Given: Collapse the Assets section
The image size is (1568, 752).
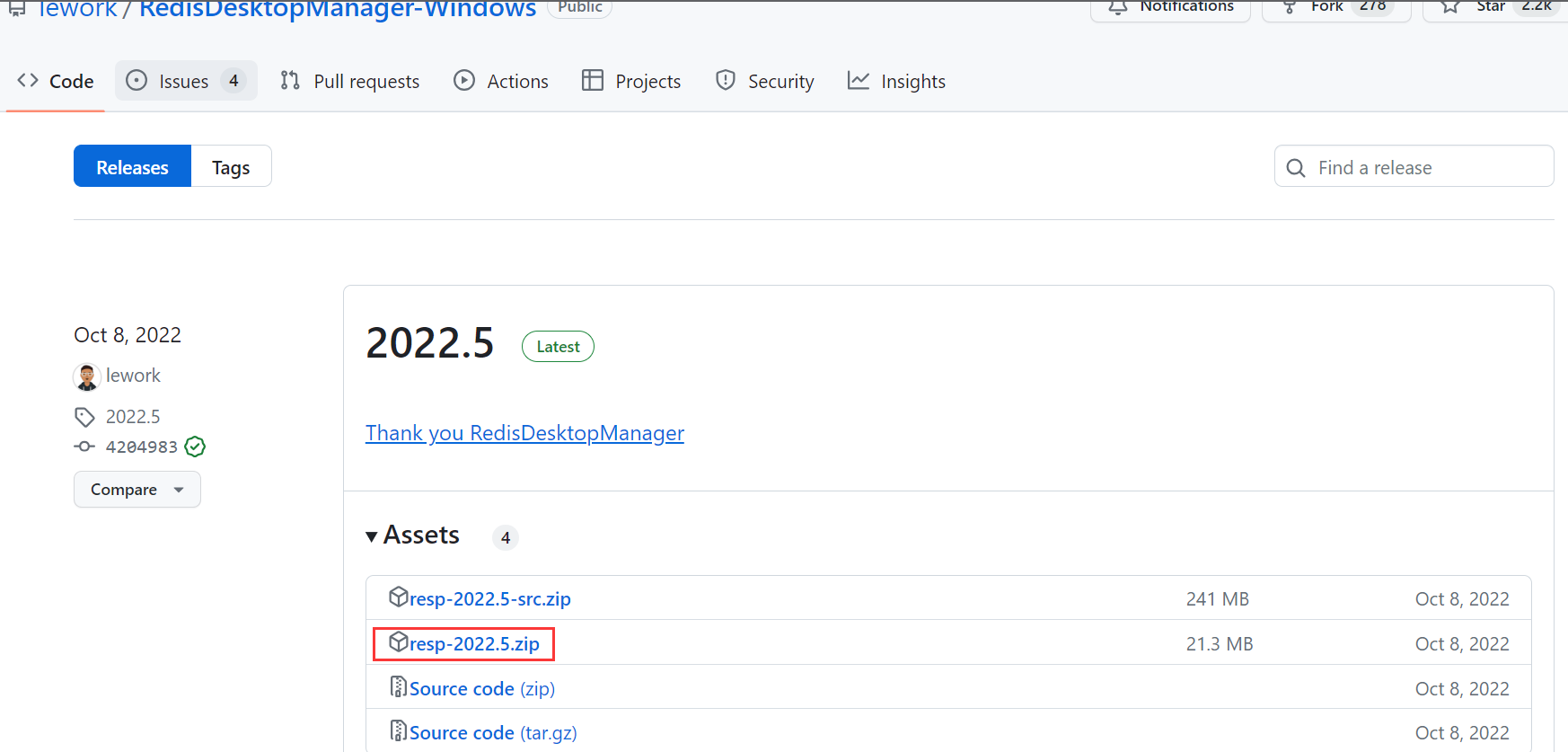Looking at the screenshot, I should (413, 535).
